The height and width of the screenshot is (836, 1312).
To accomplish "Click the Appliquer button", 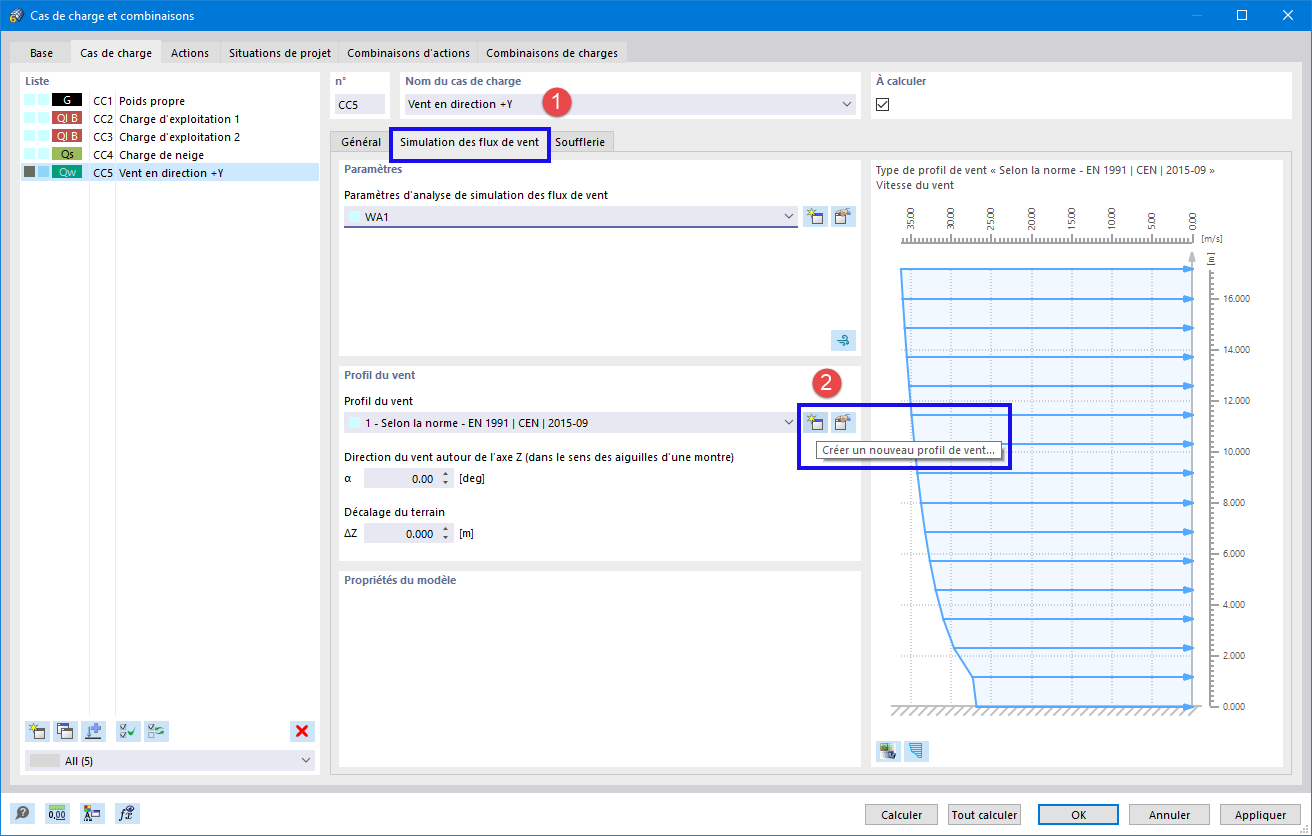I will point(1260,815).
